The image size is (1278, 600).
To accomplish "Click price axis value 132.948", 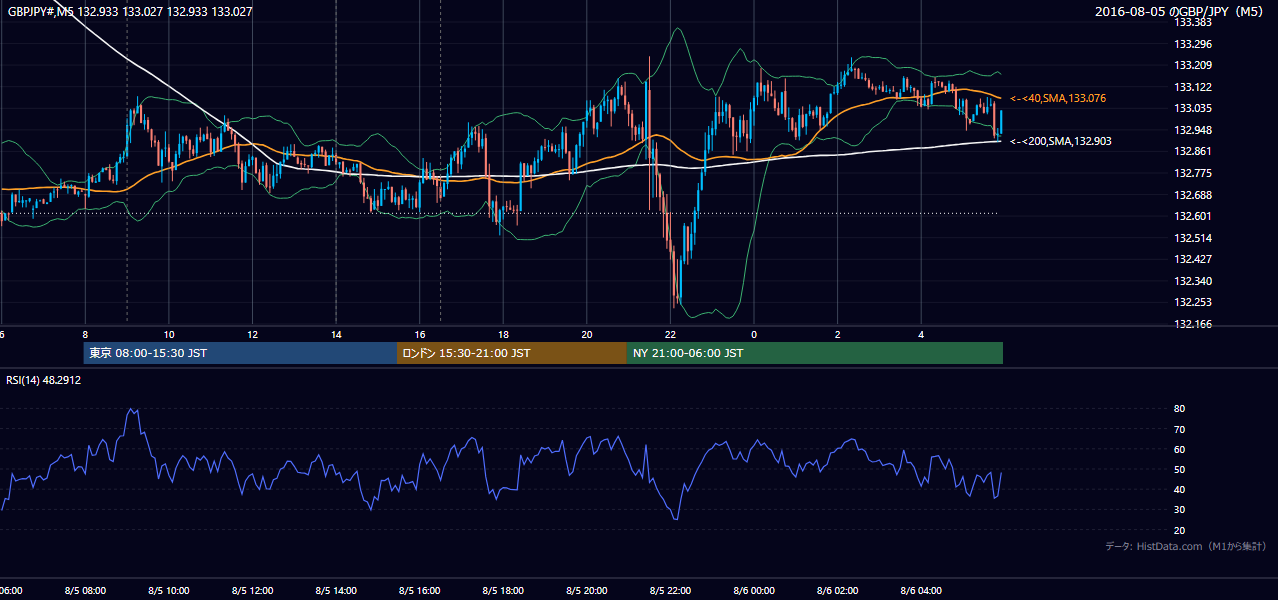I will tap(1193, 130).
